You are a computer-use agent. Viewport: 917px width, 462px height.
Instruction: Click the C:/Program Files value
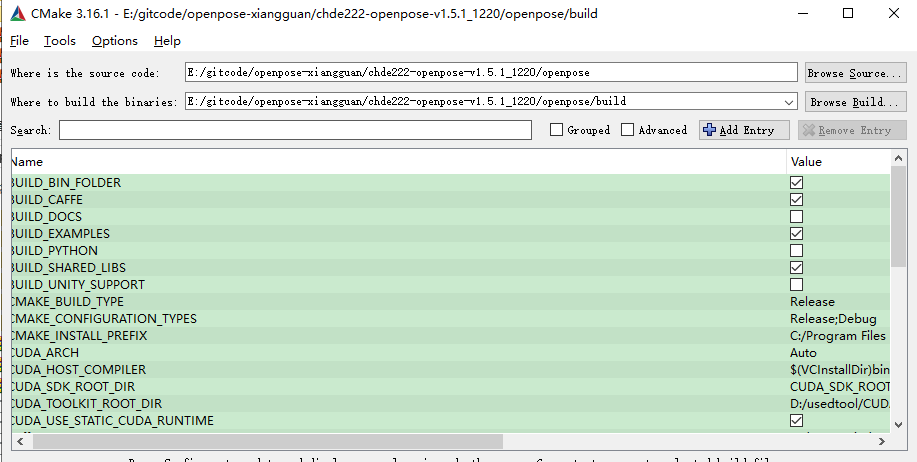(838, 336)
